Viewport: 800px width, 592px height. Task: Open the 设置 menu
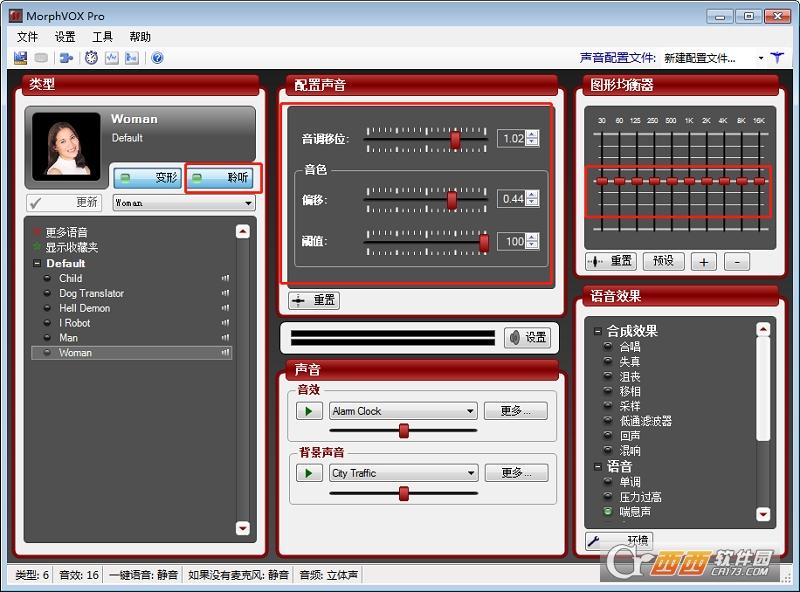pos(65,37)
